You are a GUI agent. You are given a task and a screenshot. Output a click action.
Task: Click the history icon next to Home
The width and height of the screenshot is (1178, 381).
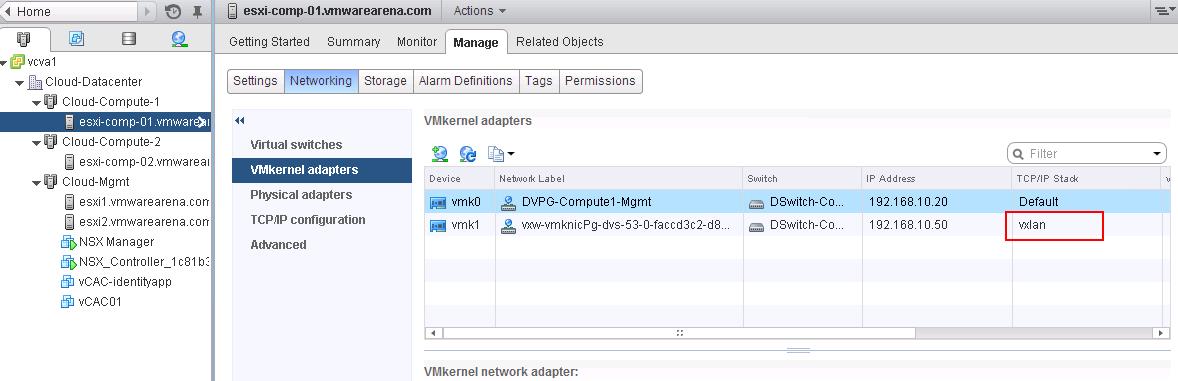point(173,11)
